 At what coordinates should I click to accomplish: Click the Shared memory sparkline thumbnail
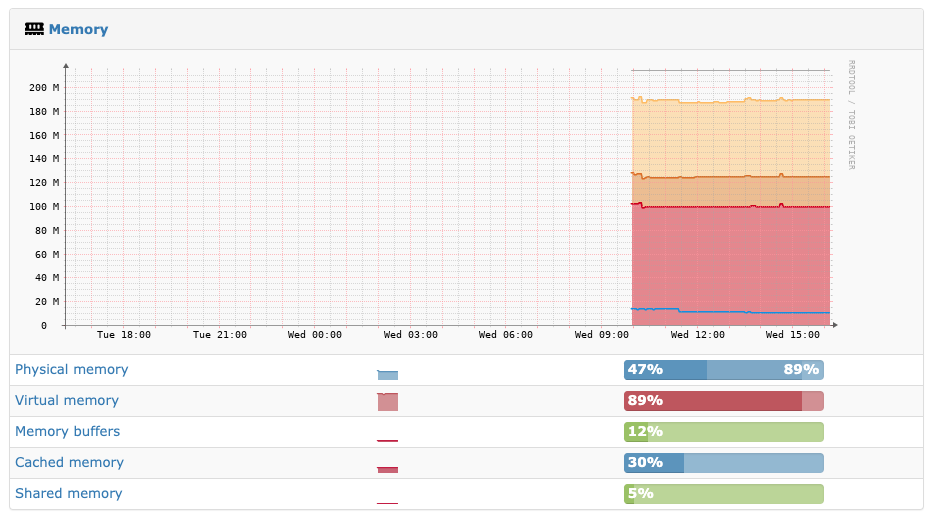pyautogui.click(x=387, y=503)
